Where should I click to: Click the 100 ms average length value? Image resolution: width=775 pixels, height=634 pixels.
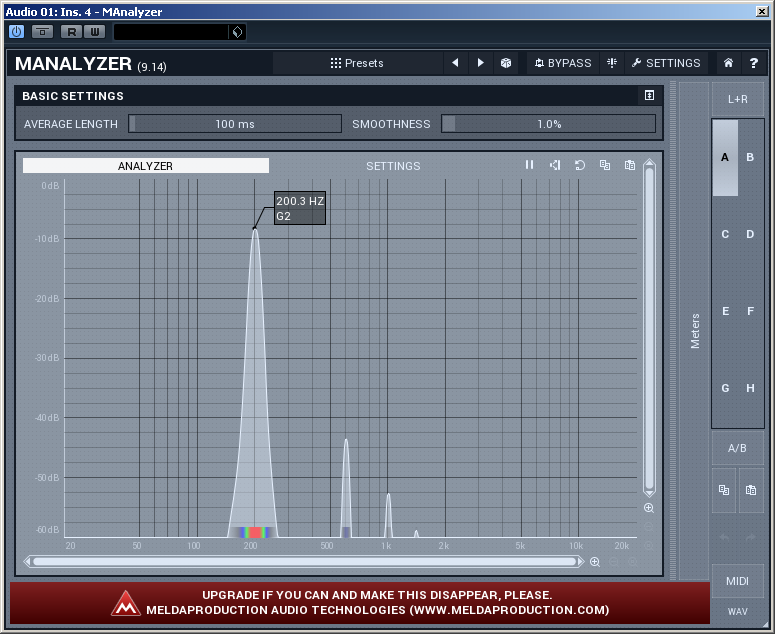(x=235, y=124)
